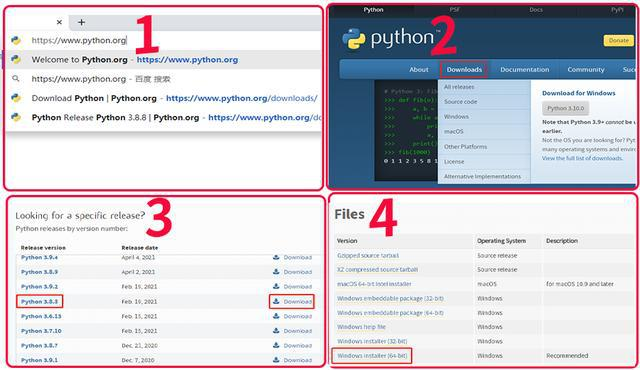Click the 'April 4, 2021' release date
This screenshot has width=640, height=370.
coord(138,258)
